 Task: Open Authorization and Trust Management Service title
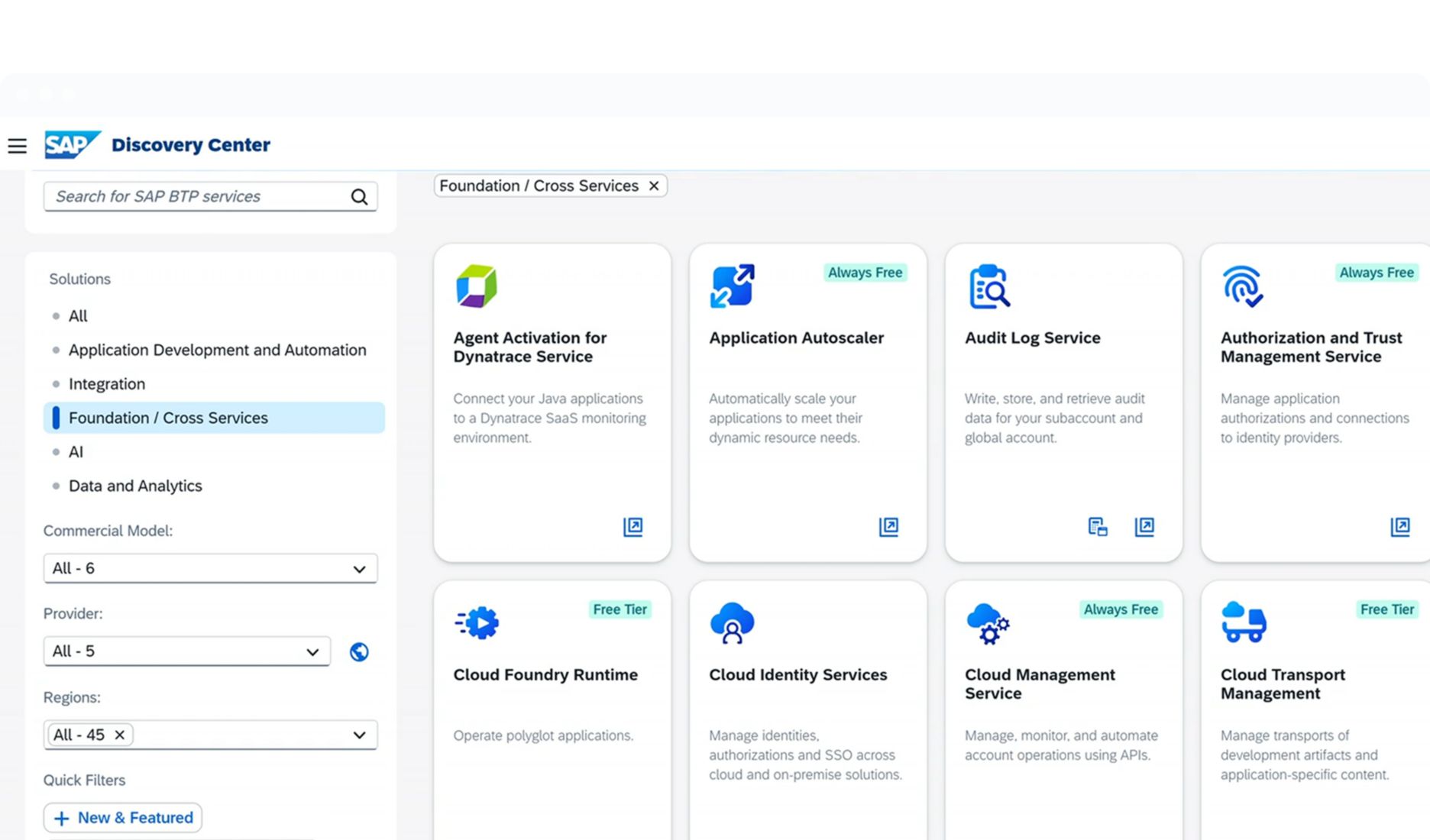point(1311,347)
